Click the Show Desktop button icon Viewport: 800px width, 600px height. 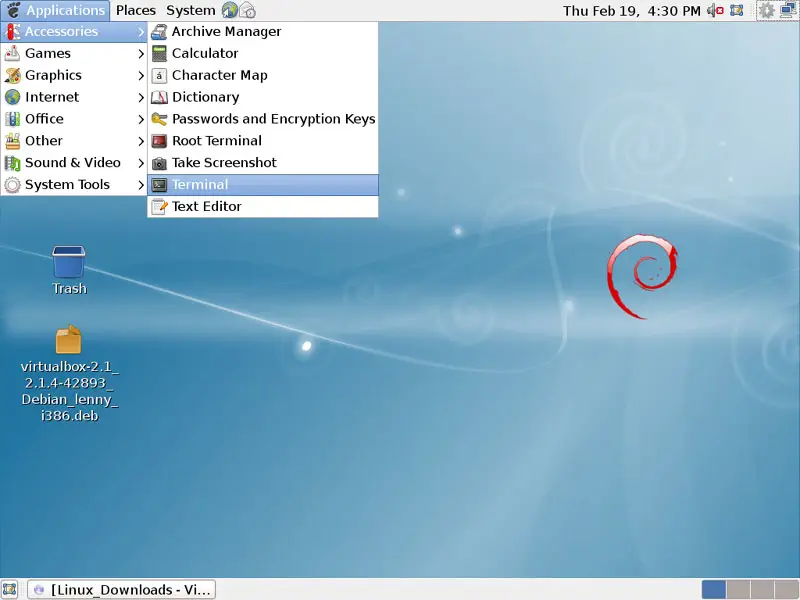(x=10, y=590)
